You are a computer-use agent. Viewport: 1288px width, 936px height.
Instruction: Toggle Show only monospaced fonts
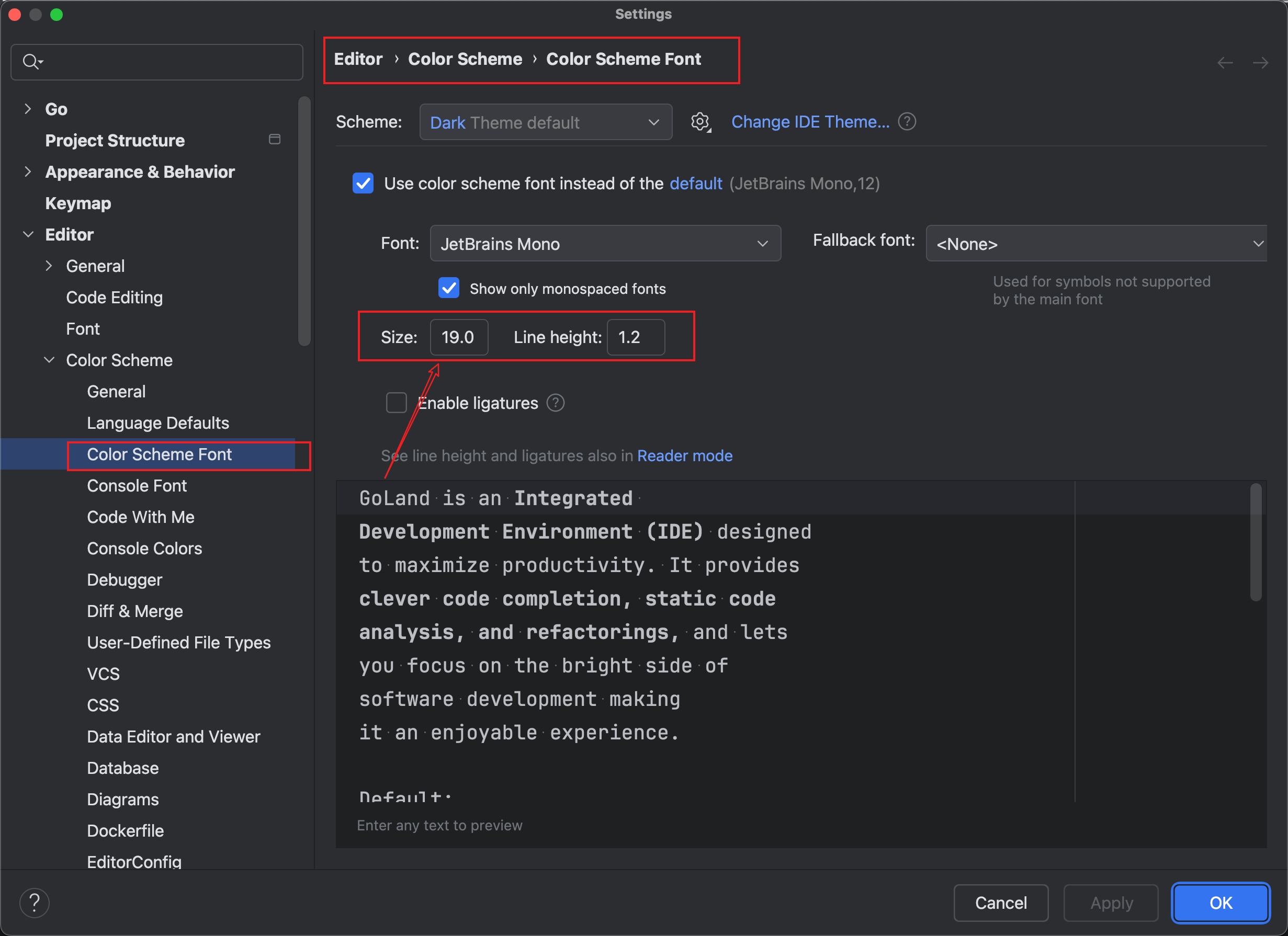[449, 288]
